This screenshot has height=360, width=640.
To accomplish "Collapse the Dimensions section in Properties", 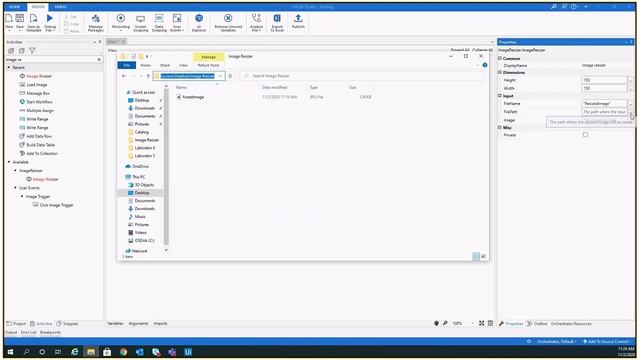I will point(500,72).
